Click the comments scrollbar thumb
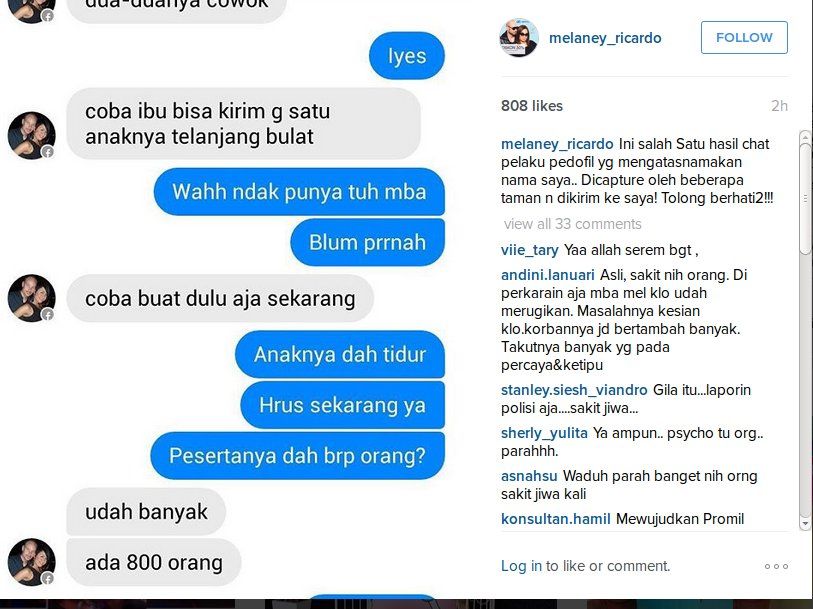This screenshot has width=813, height=609. click(805, 199)
